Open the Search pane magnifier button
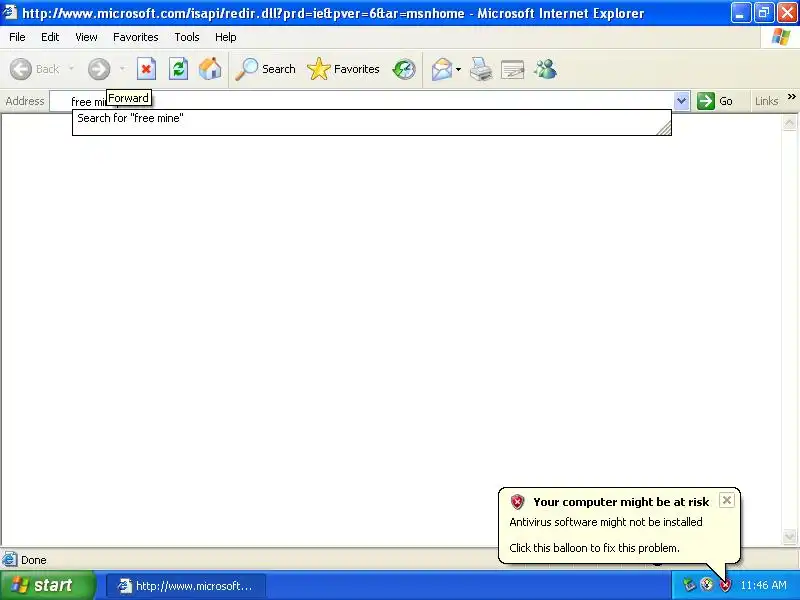800x600 pixels. (265, 69)
